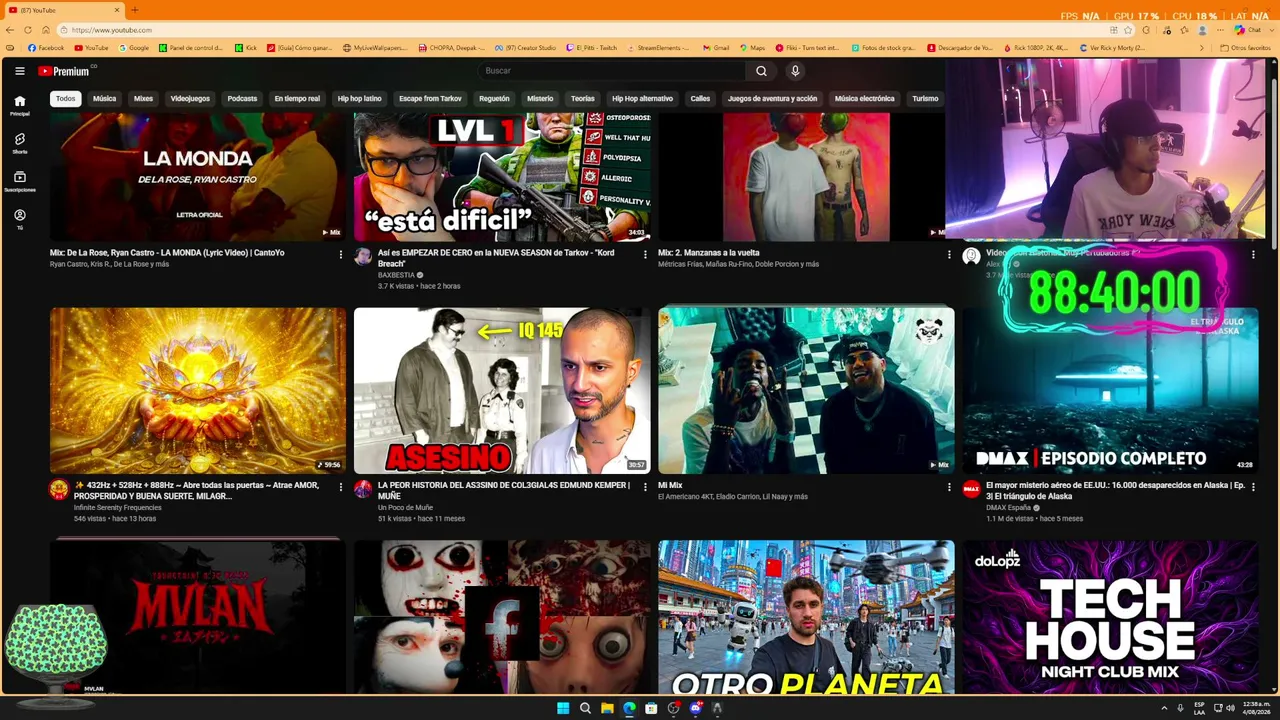Open the Tech House Night Club Mix thumbnail
The height and width of the screenshot is (720, 1280).
coord(1111,617)
